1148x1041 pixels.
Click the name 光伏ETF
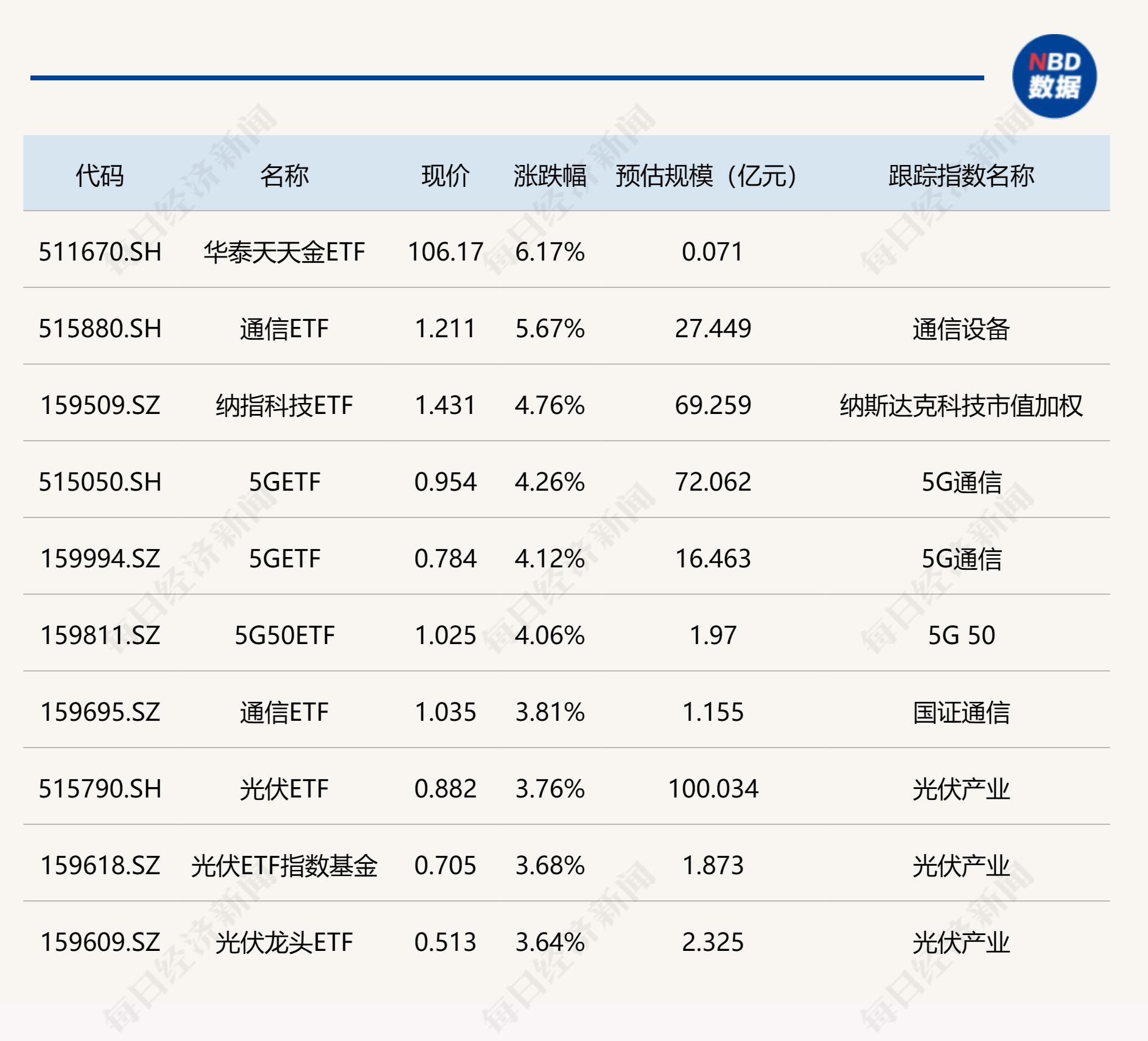(284, 789)
